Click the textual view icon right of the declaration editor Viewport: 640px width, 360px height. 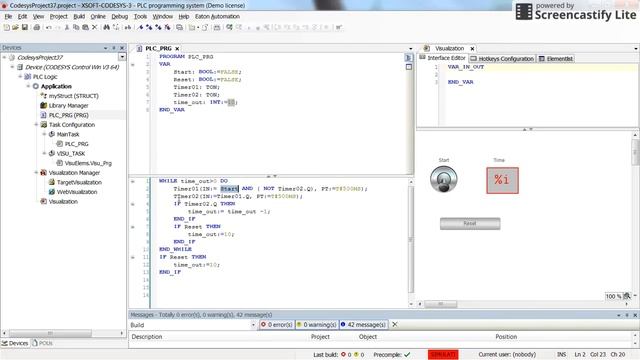[x=409, y=58]
